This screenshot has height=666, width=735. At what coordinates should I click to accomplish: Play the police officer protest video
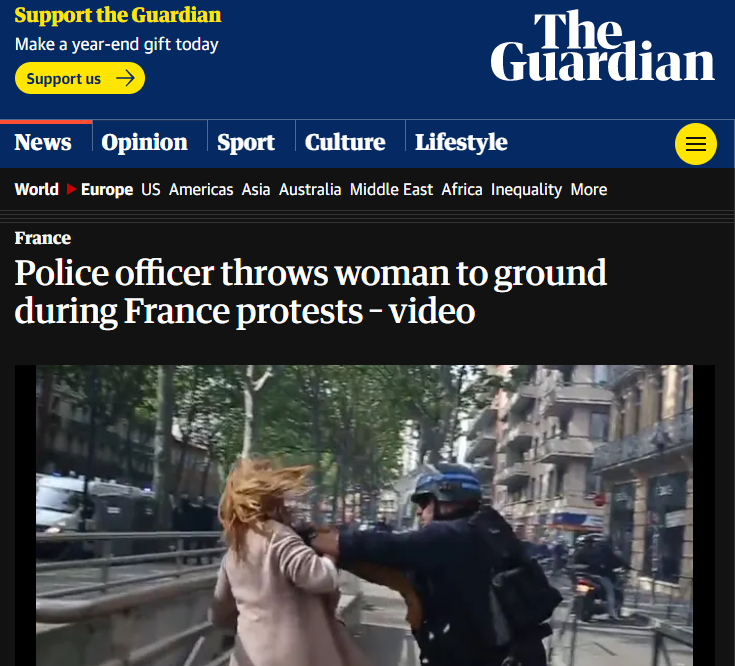[x=365, y=516]
